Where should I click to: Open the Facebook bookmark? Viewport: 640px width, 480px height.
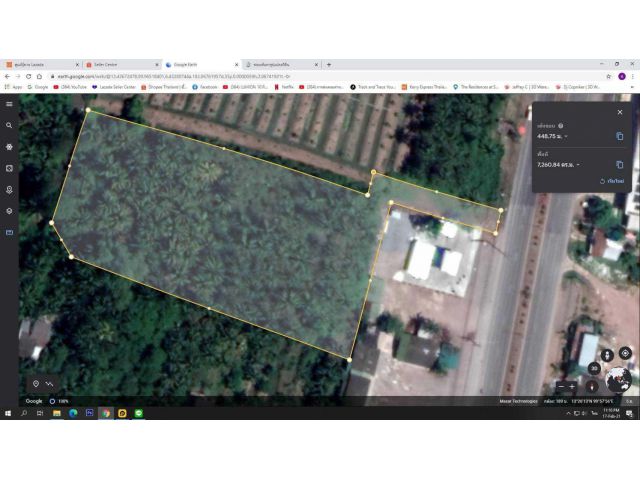[204, 87]
